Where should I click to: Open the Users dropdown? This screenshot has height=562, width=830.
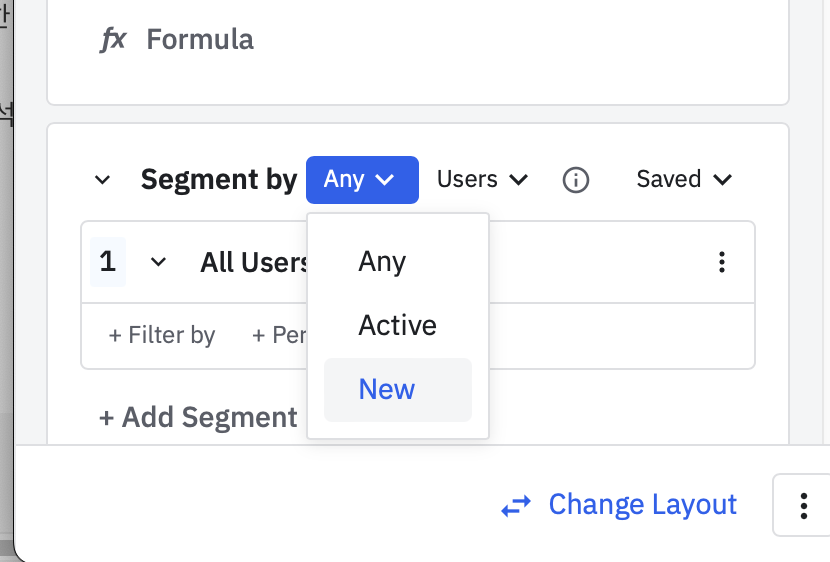tap(482, 180)
